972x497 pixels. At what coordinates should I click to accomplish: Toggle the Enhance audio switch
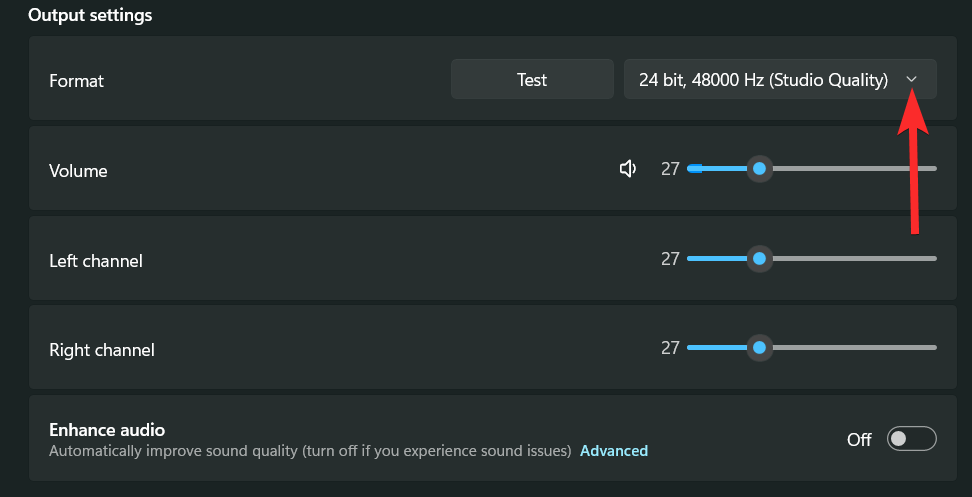912,439
